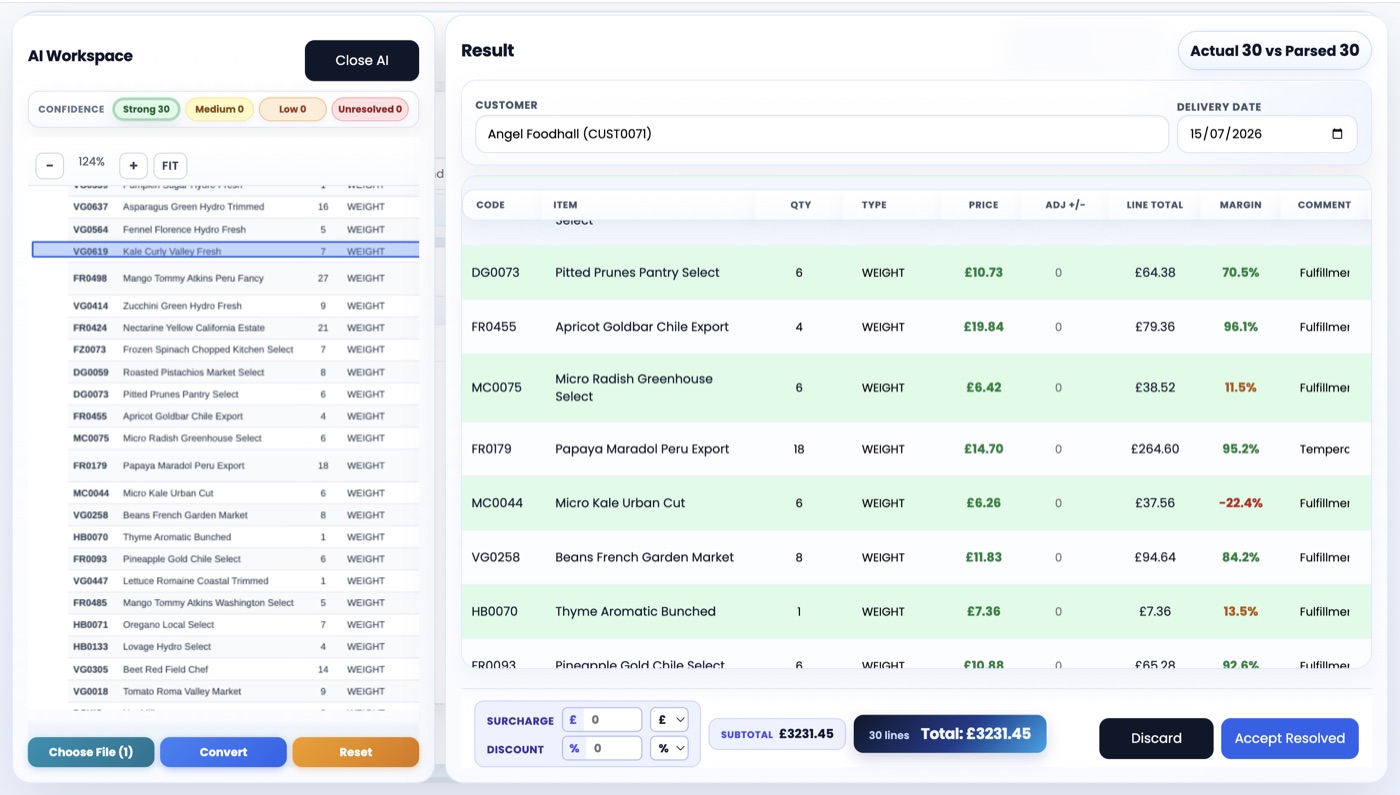The image size is (1400, 795).
Task: Click the QTY column header
Action: (800, 205)
